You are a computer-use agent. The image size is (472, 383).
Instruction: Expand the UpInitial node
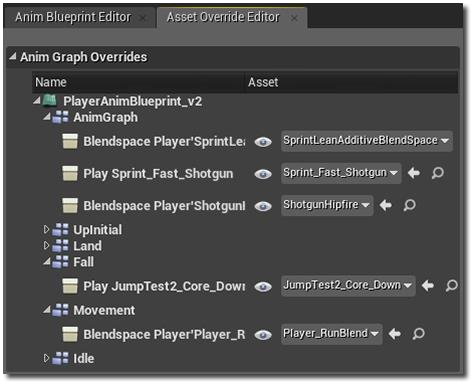(46, 229)
